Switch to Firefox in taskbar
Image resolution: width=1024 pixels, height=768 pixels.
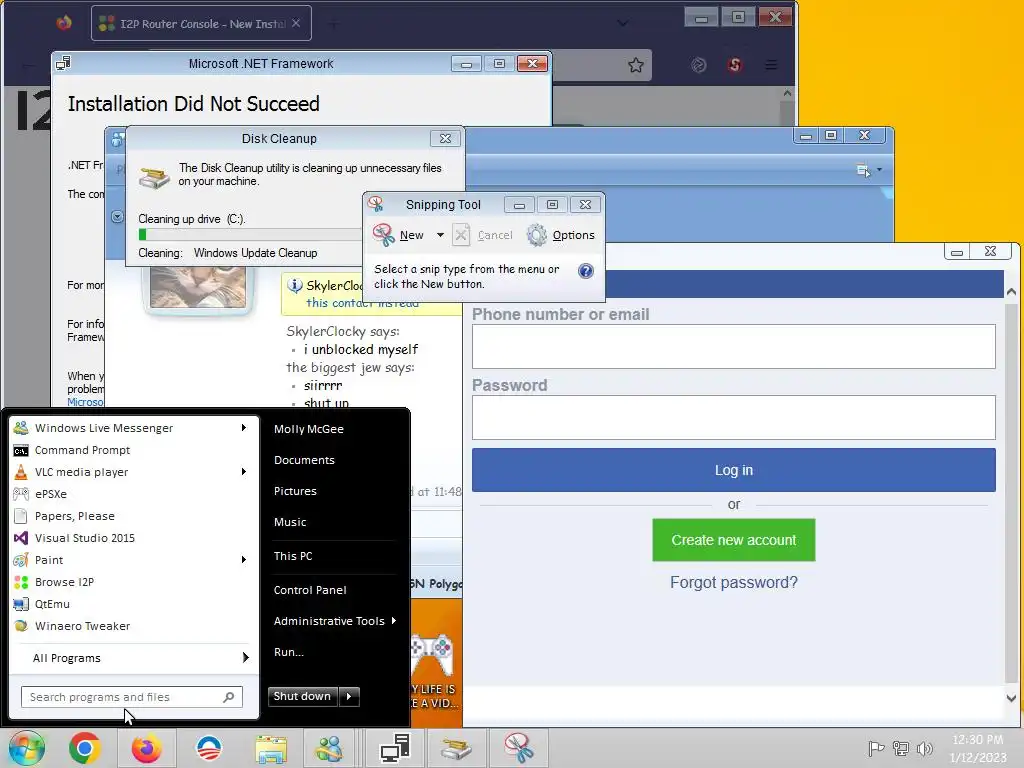pos(146,748)
